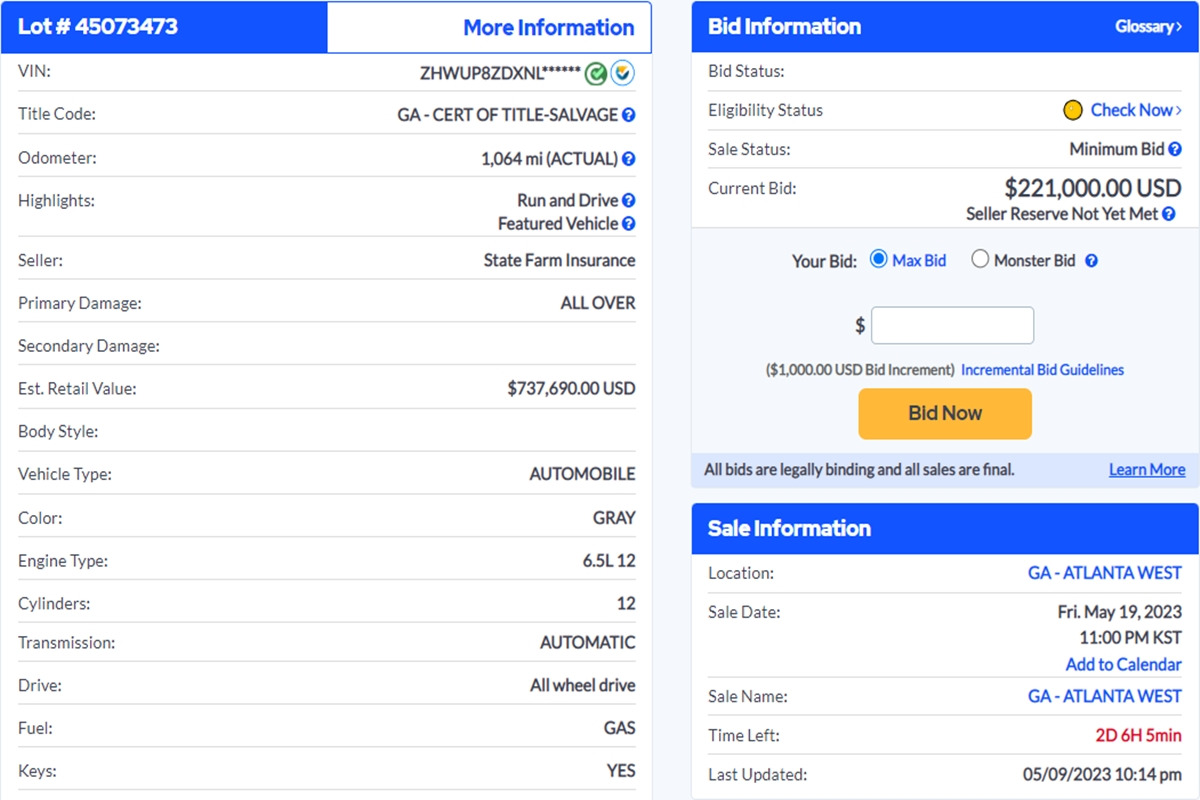Click help icon beside Run and Drive

tap(629, 200)
